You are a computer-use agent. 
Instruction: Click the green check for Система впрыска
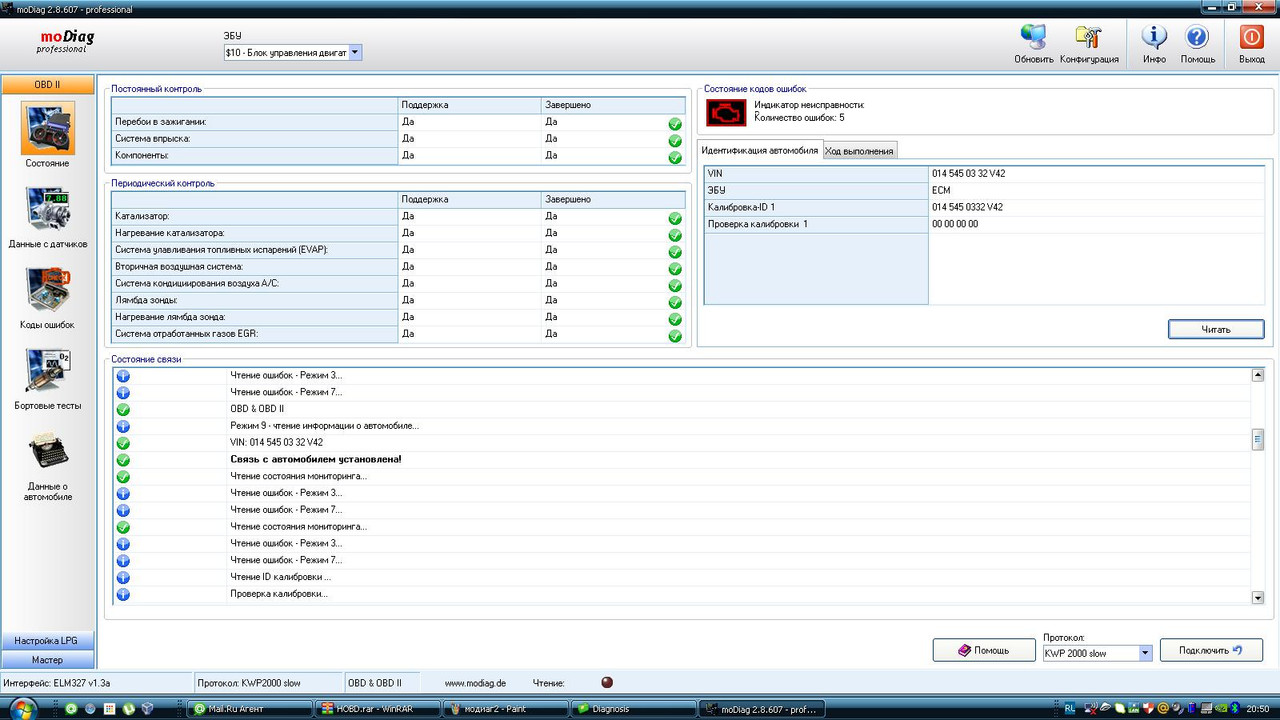[x=675, y=141]
